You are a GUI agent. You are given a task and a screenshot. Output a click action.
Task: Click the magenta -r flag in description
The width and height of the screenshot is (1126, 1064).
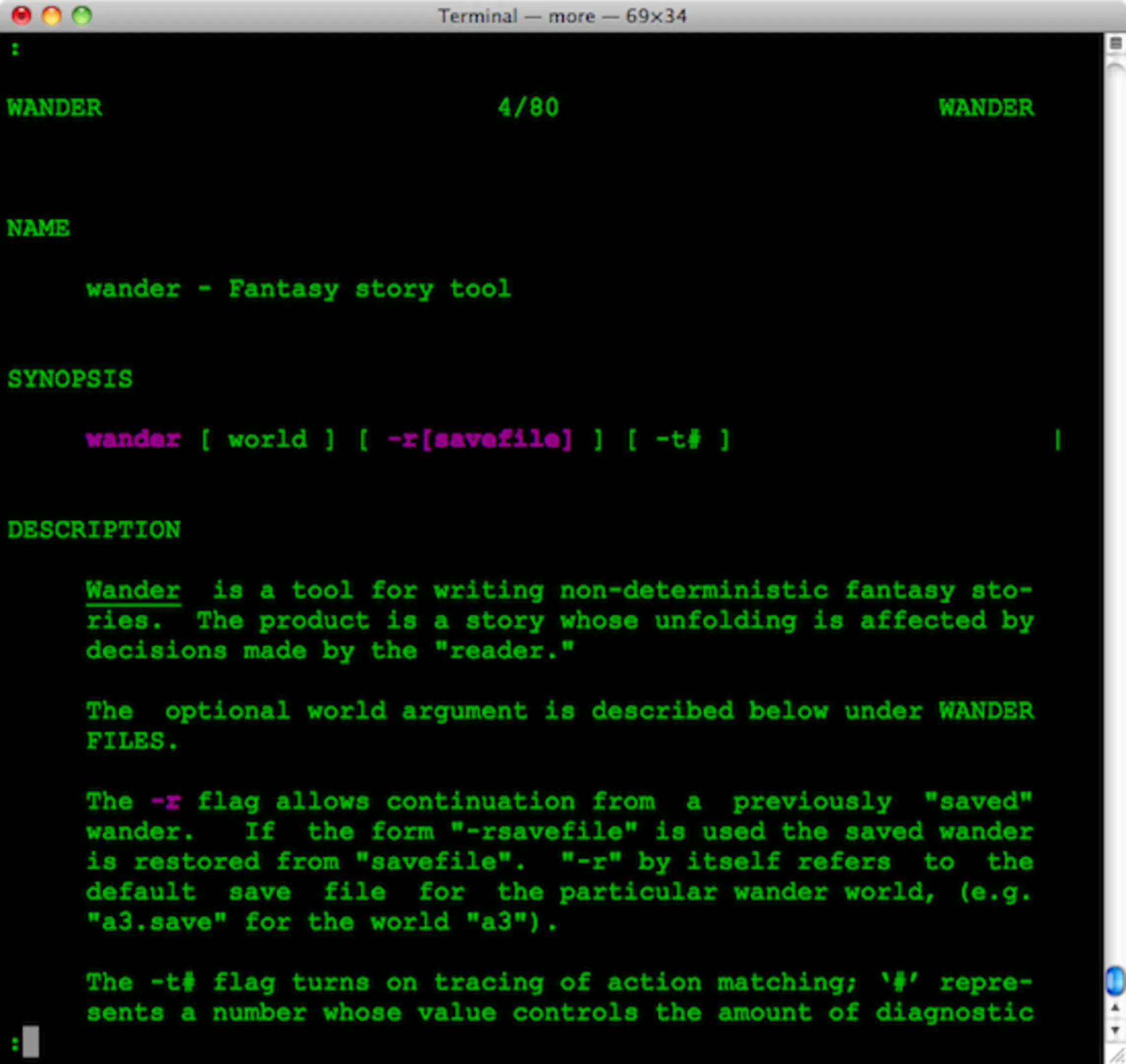tap(165, 801)
